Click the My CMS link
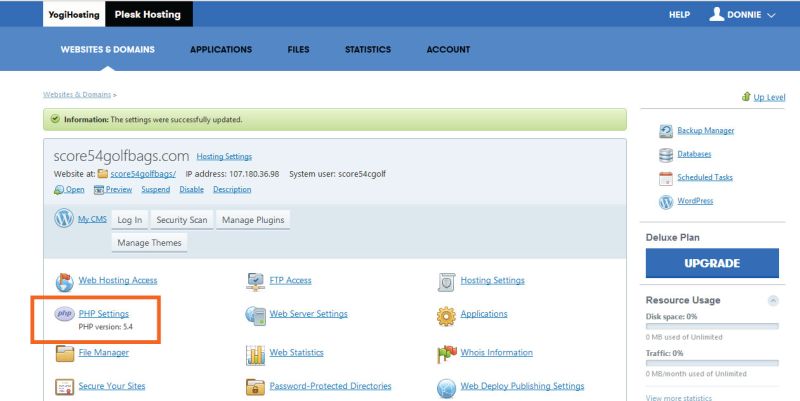 (92, 219)
